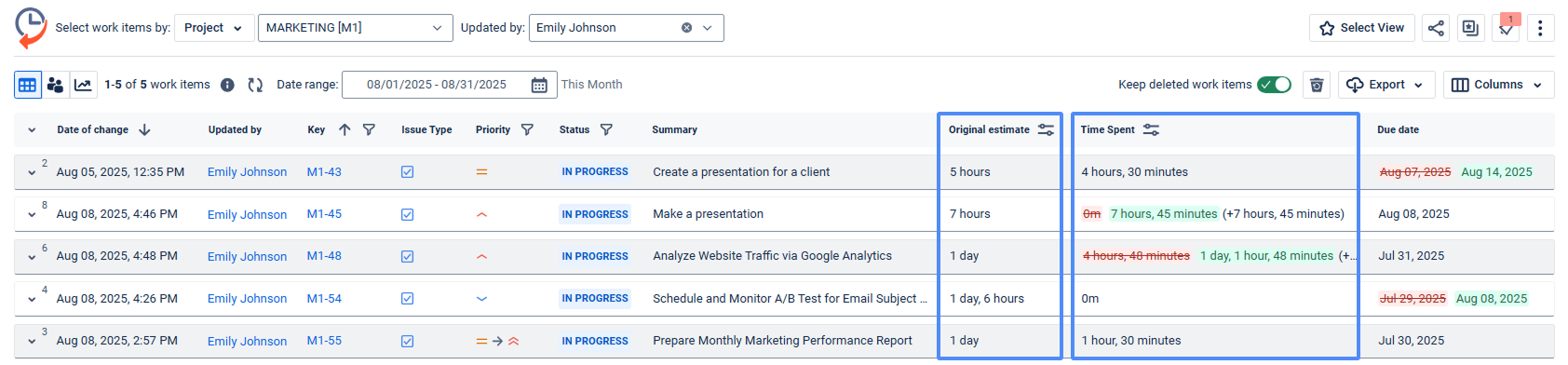Click '1 day, 6 hours' original estimate cell

987,299
